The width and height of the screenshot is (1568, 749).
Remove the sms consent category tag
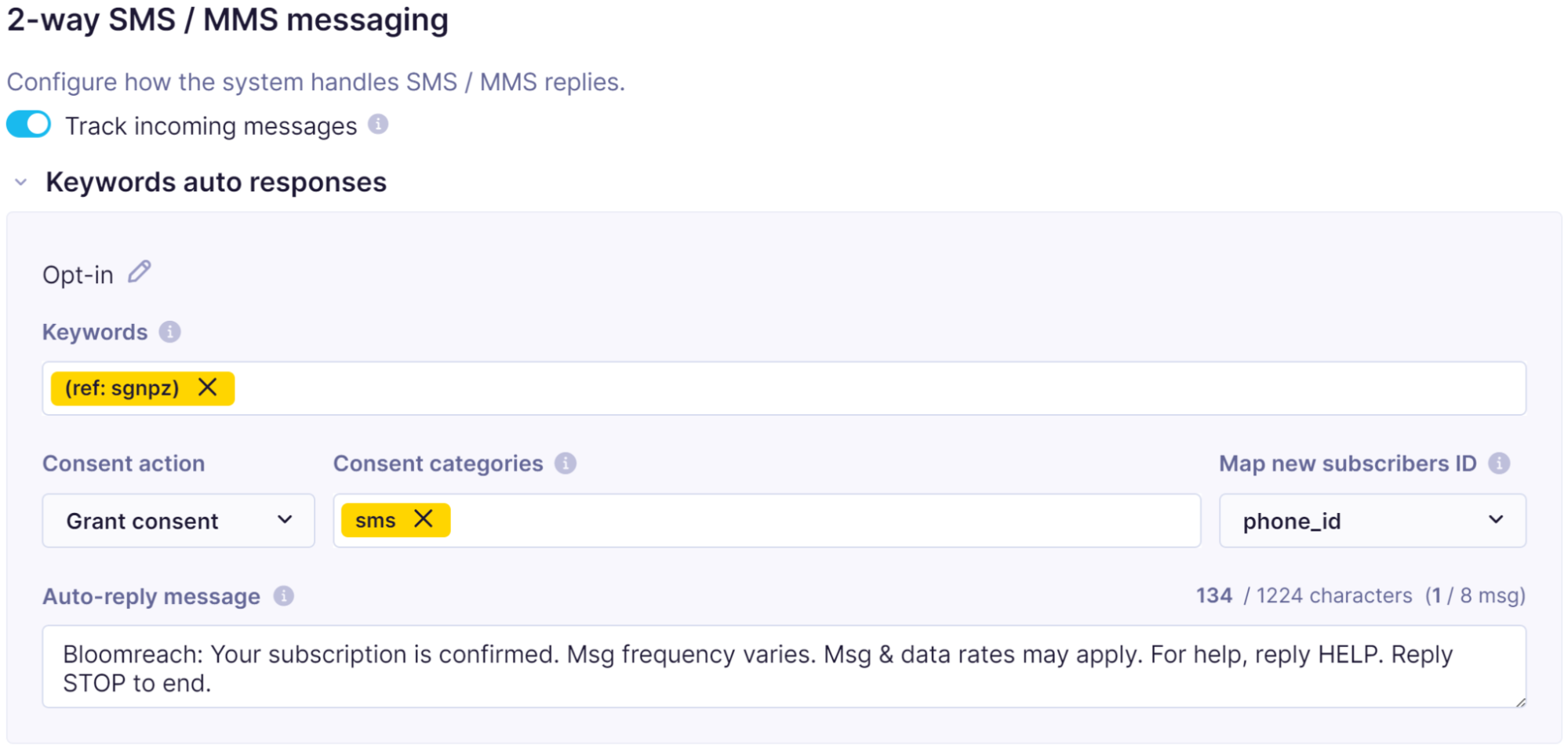[x=424, y=519]
